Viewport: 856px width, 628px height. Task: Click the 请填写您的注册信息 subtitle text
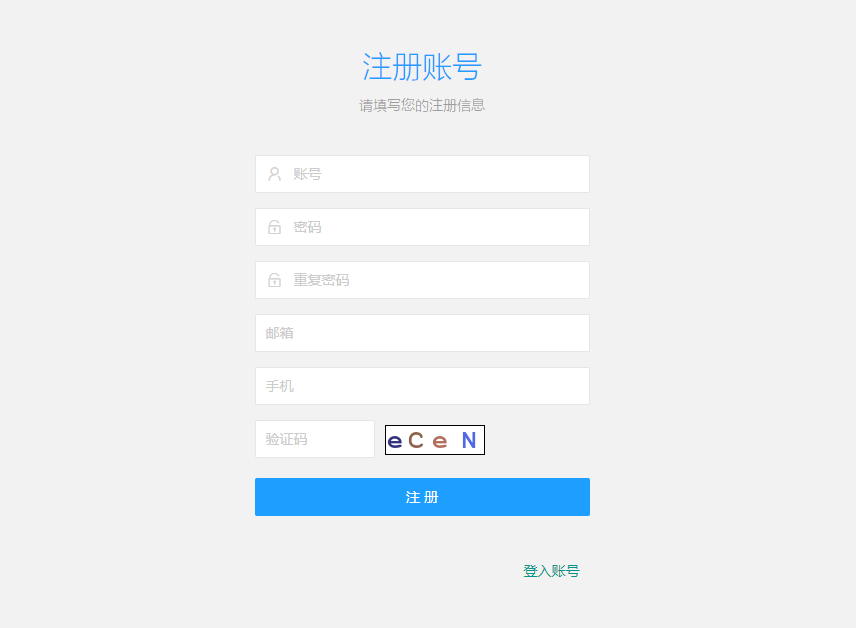[x=422, y=105]
